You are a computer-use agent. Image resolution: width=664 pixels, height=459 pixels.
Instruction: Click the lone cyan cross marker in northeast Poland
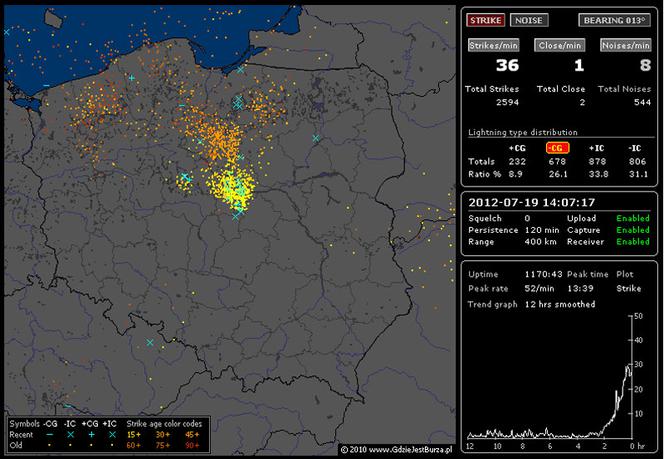(315, 138)
